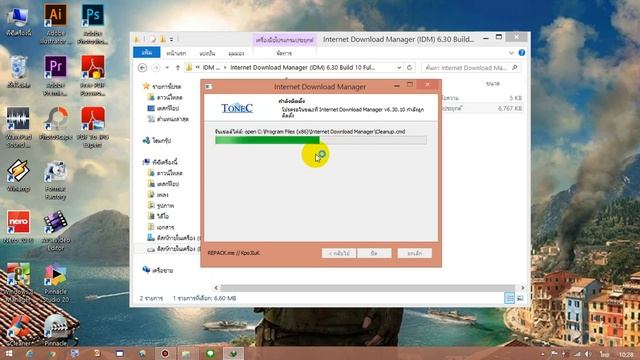Click horizontal scrollbar right arrow
Screen dimensions: 640x360
point(522,288)
